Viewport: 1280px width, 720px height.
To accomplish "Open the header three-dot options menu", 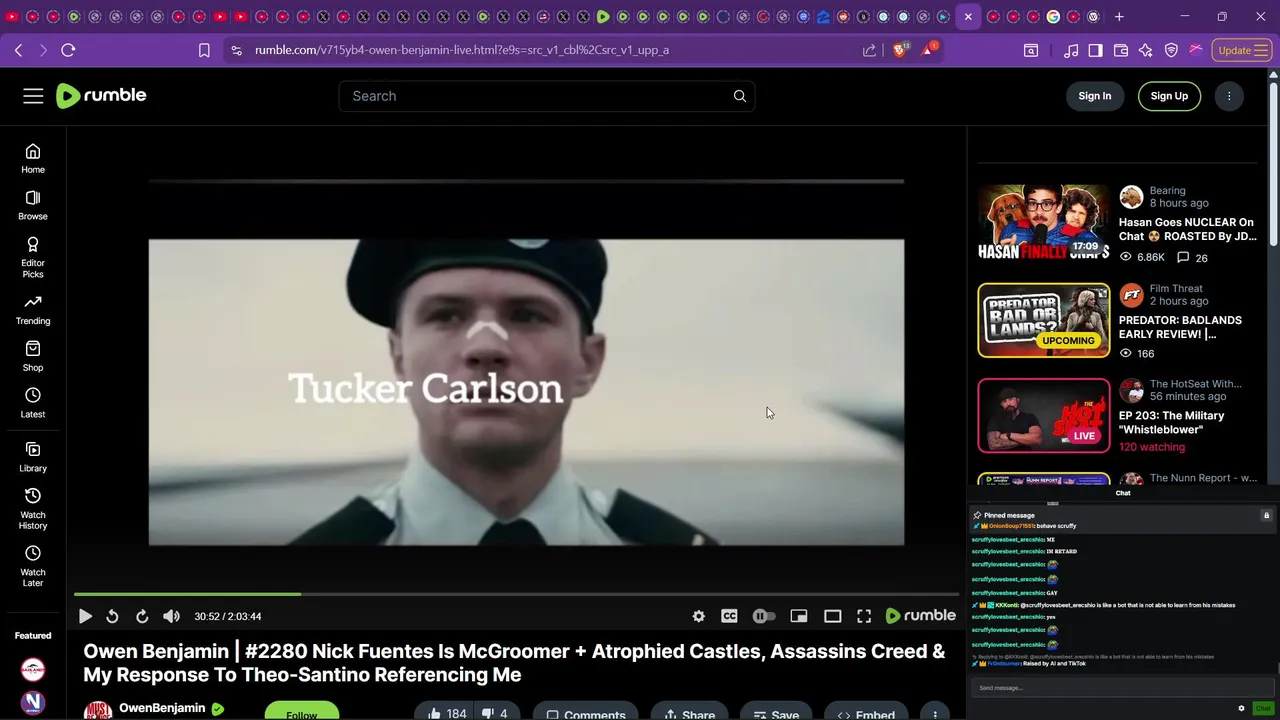I will point(1229,96).
